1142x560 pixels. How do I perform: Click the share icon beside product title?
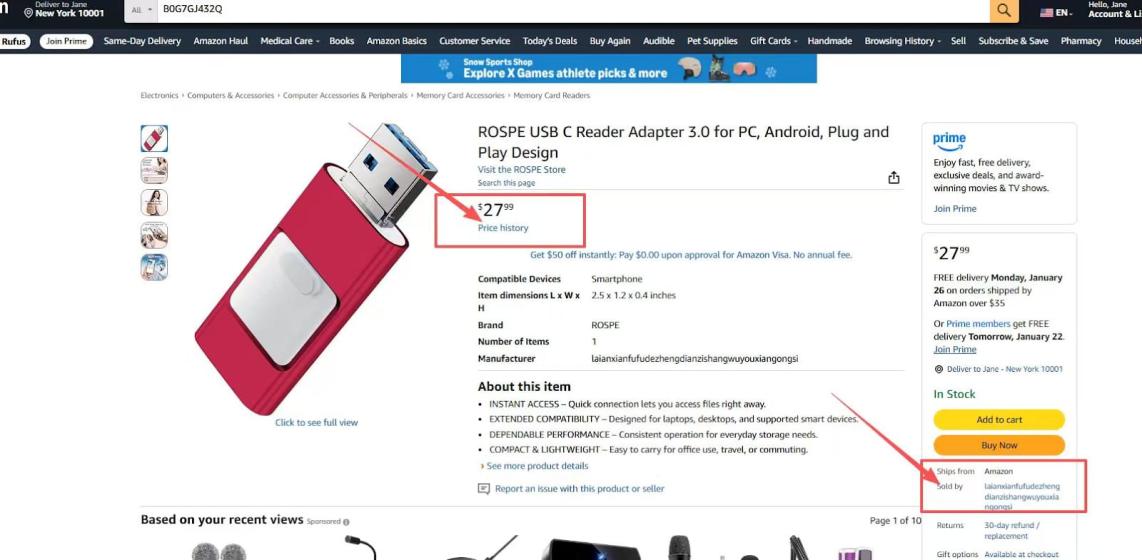[894, 178]
